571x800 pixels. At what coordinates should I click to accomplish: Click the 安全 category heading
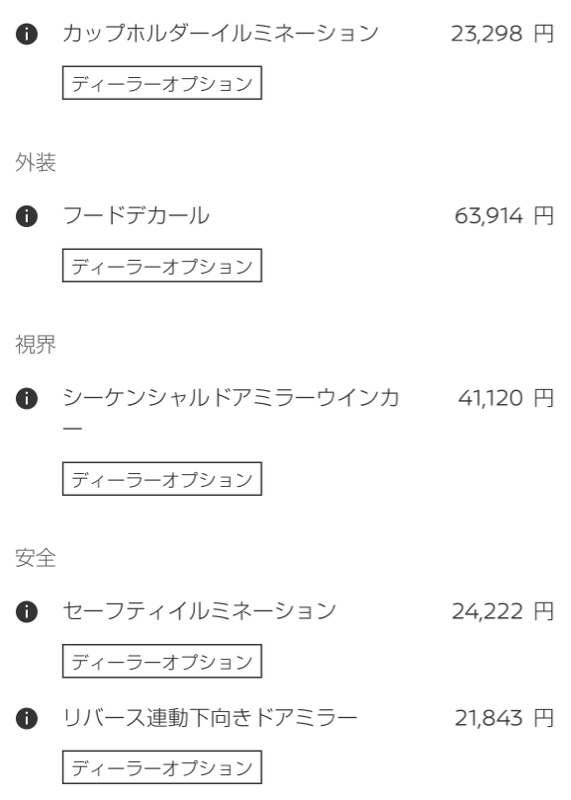tap(35, 558)
